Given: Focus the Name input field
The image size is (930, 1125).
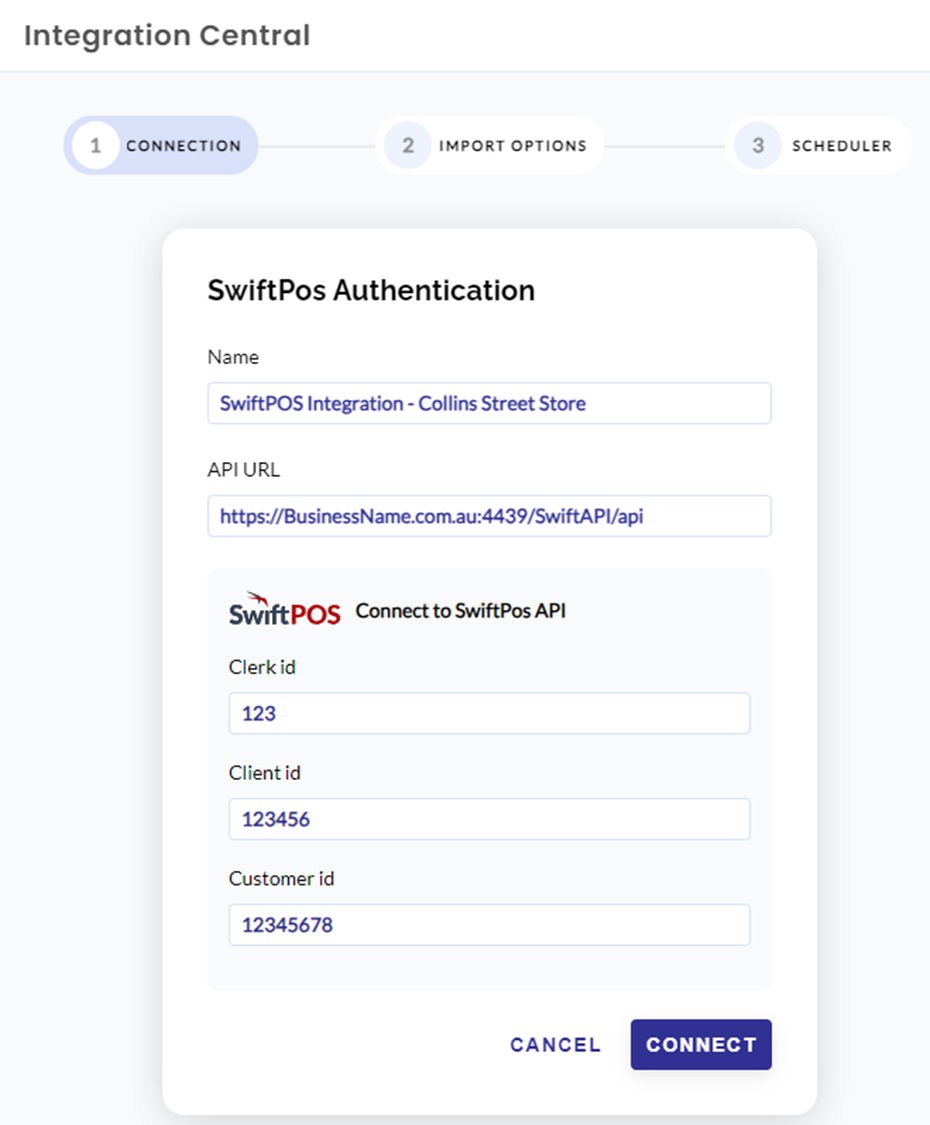Looking at the screenshot, I should [489, 403].
